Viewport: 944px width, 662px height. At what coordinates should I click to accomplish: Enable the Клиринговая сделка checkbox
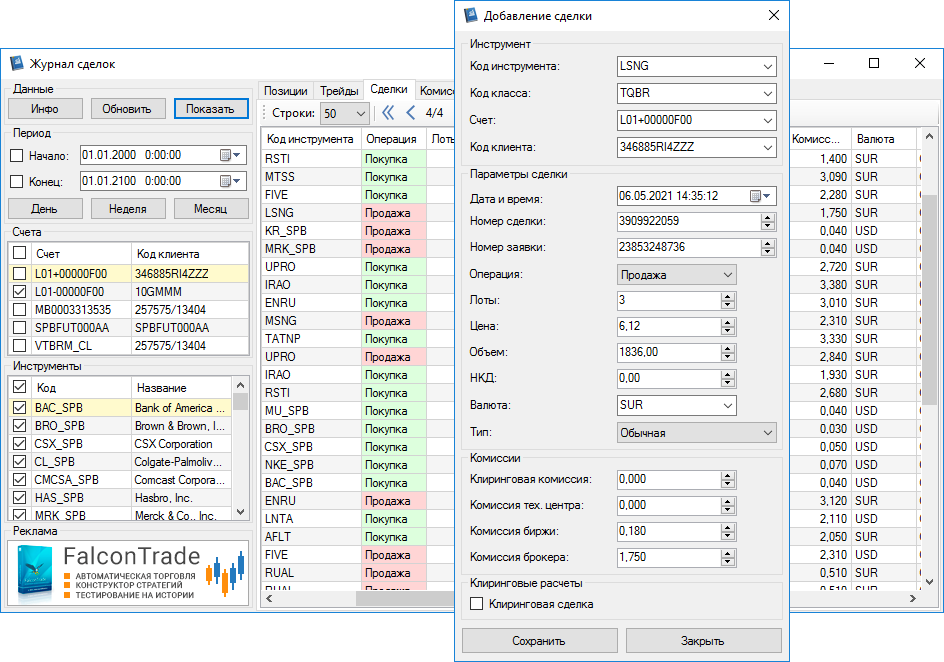pos(476,604)
